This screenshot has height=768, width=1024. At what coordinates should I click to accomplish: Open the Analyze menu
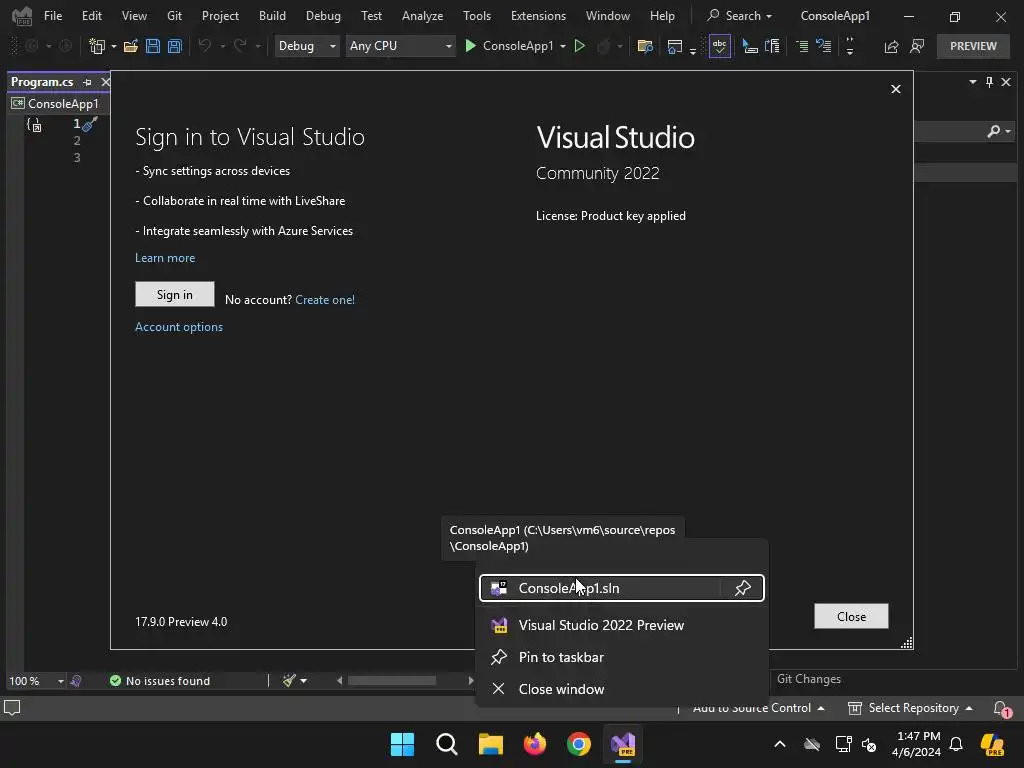tap(423, 16)
